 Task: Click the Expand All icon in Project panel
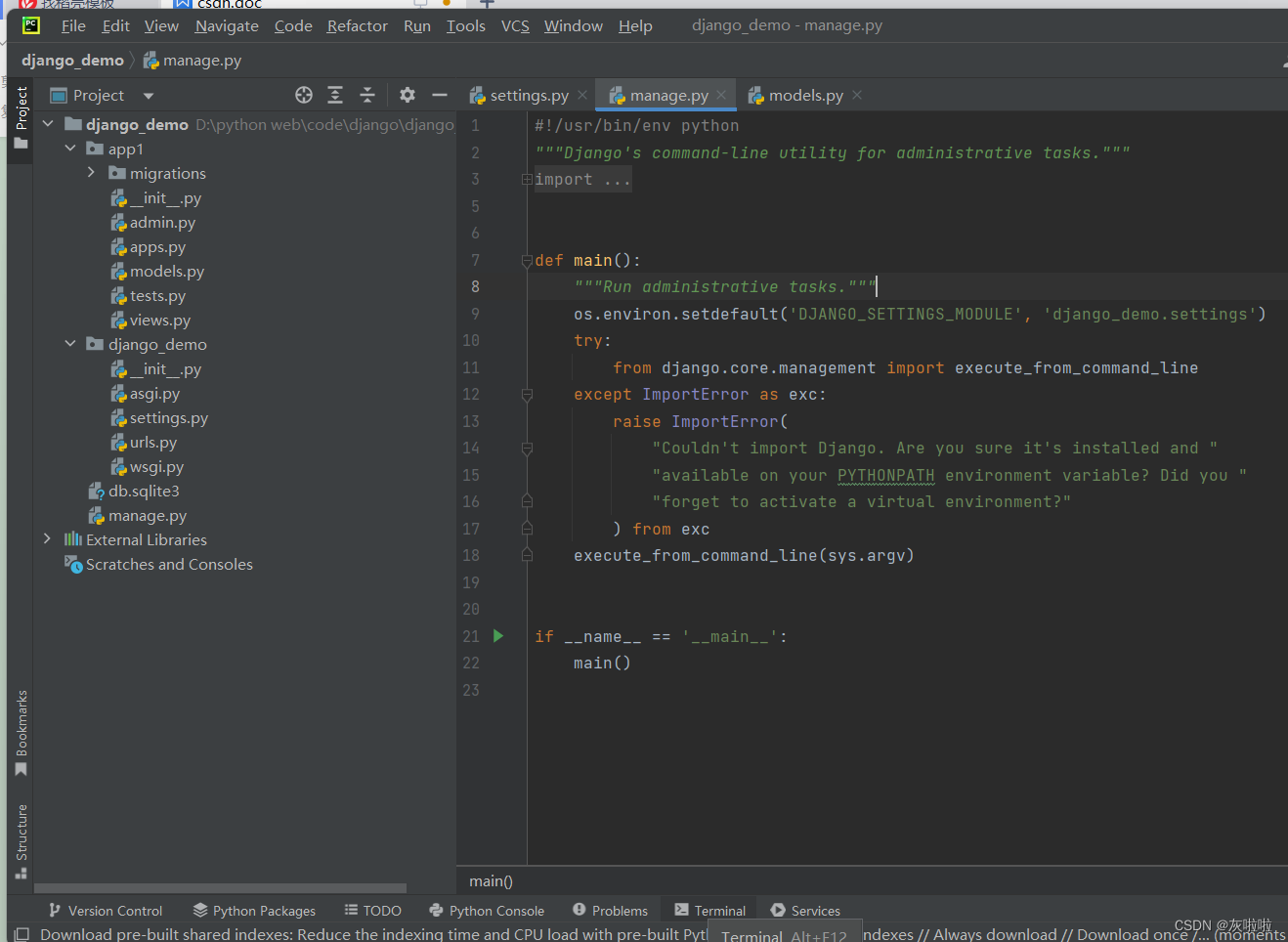point(335,95)
